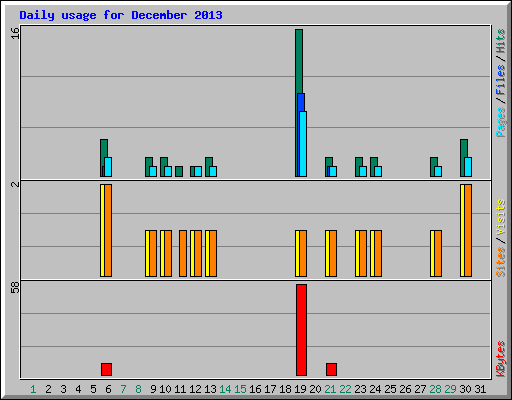Screen dimensions: 512x400
Task: Click the green day "8" weekend label
Action: (x=138, y=389)
